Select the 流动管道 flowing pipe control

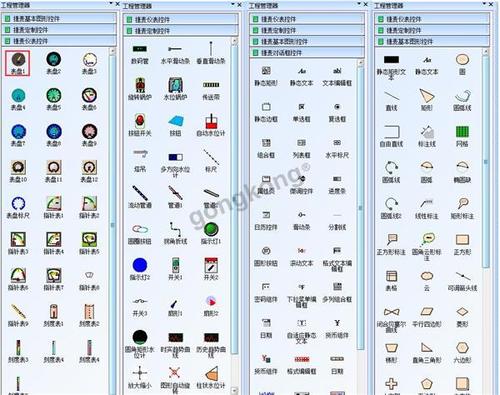[x=140, y=197]
